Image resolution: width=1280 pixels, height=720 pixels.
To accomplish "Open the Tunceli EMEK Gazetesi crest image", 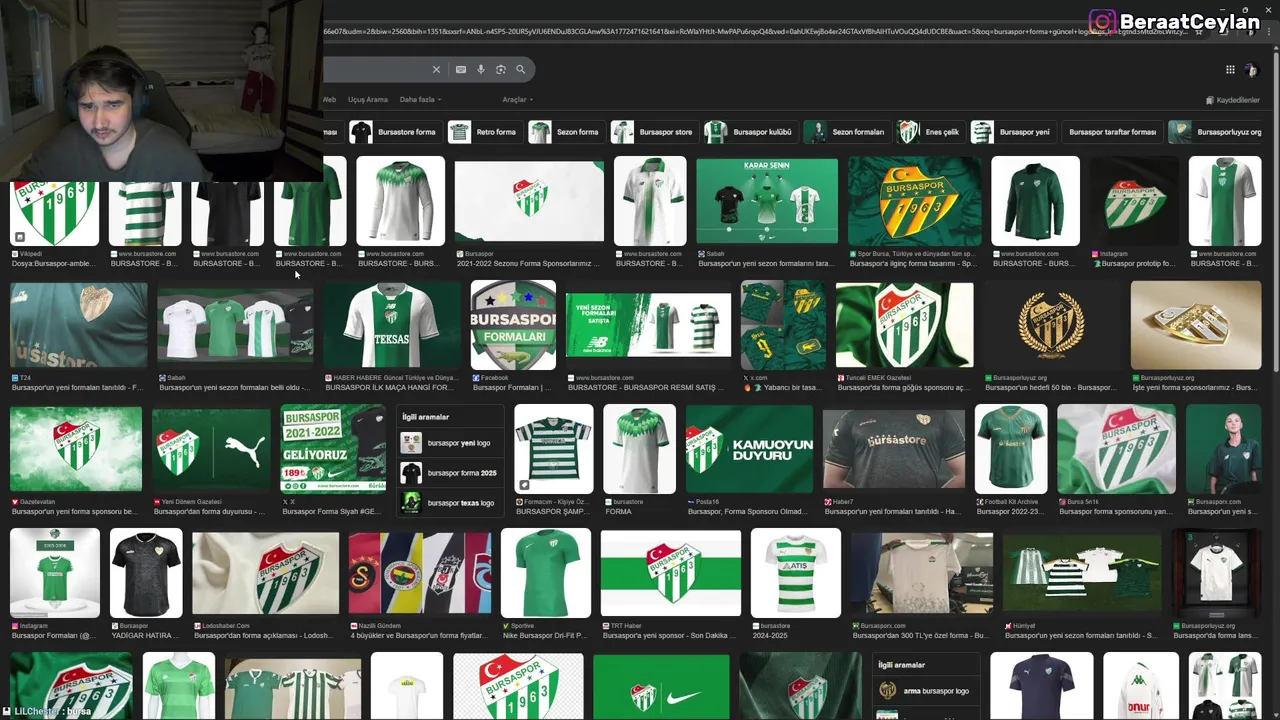I will [904, 325].
